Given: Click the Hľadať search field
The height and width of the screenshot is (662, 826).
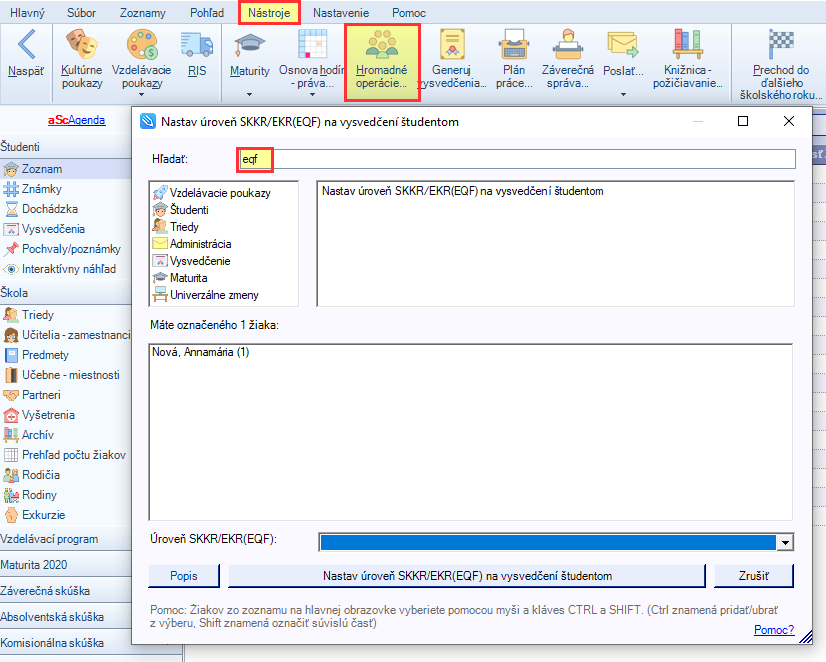Looking at the screenshot, I should click(516, 159).
